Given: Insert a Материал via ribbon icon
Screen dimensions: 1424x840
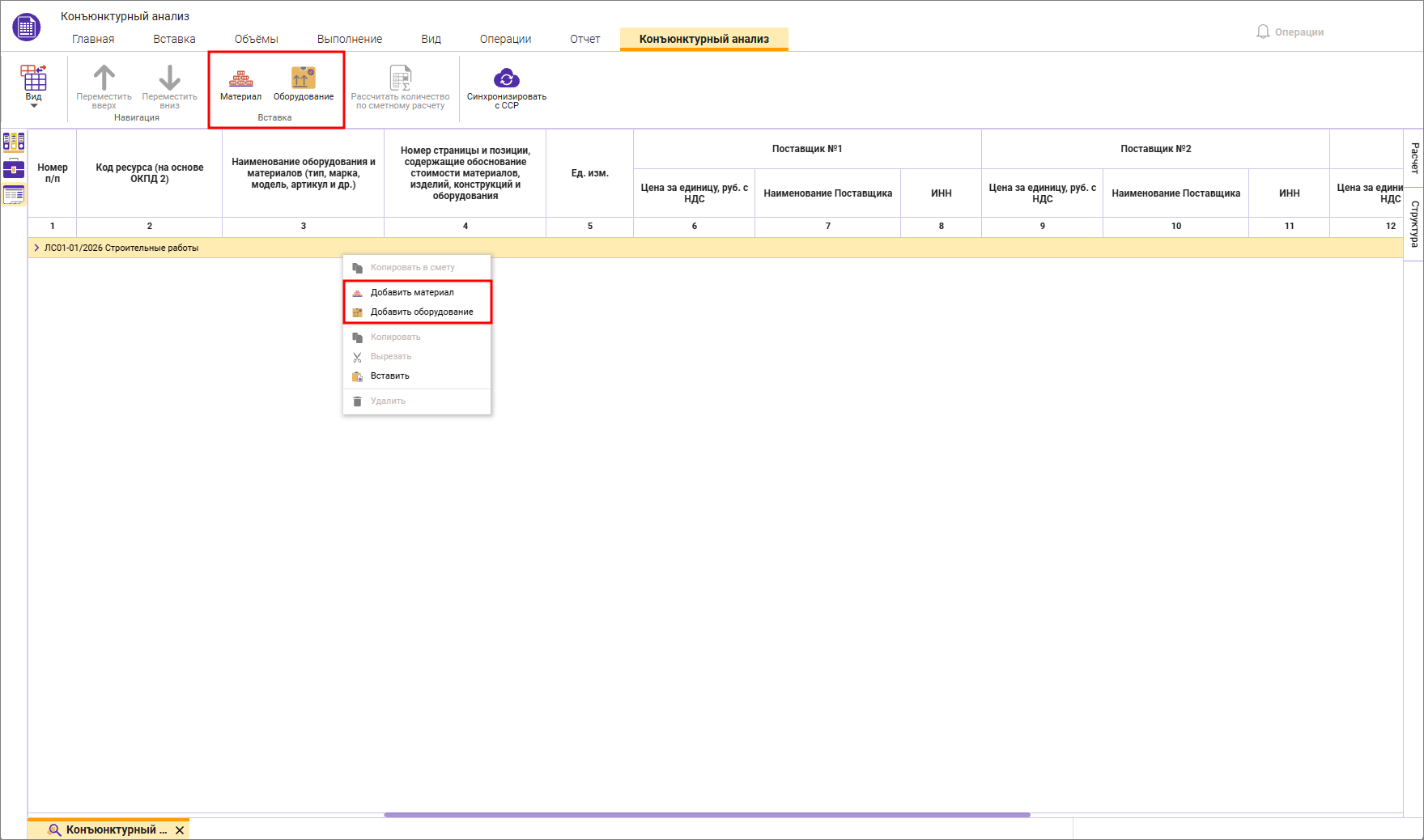Looking at the screenshot, I should [x=240, y=78].
